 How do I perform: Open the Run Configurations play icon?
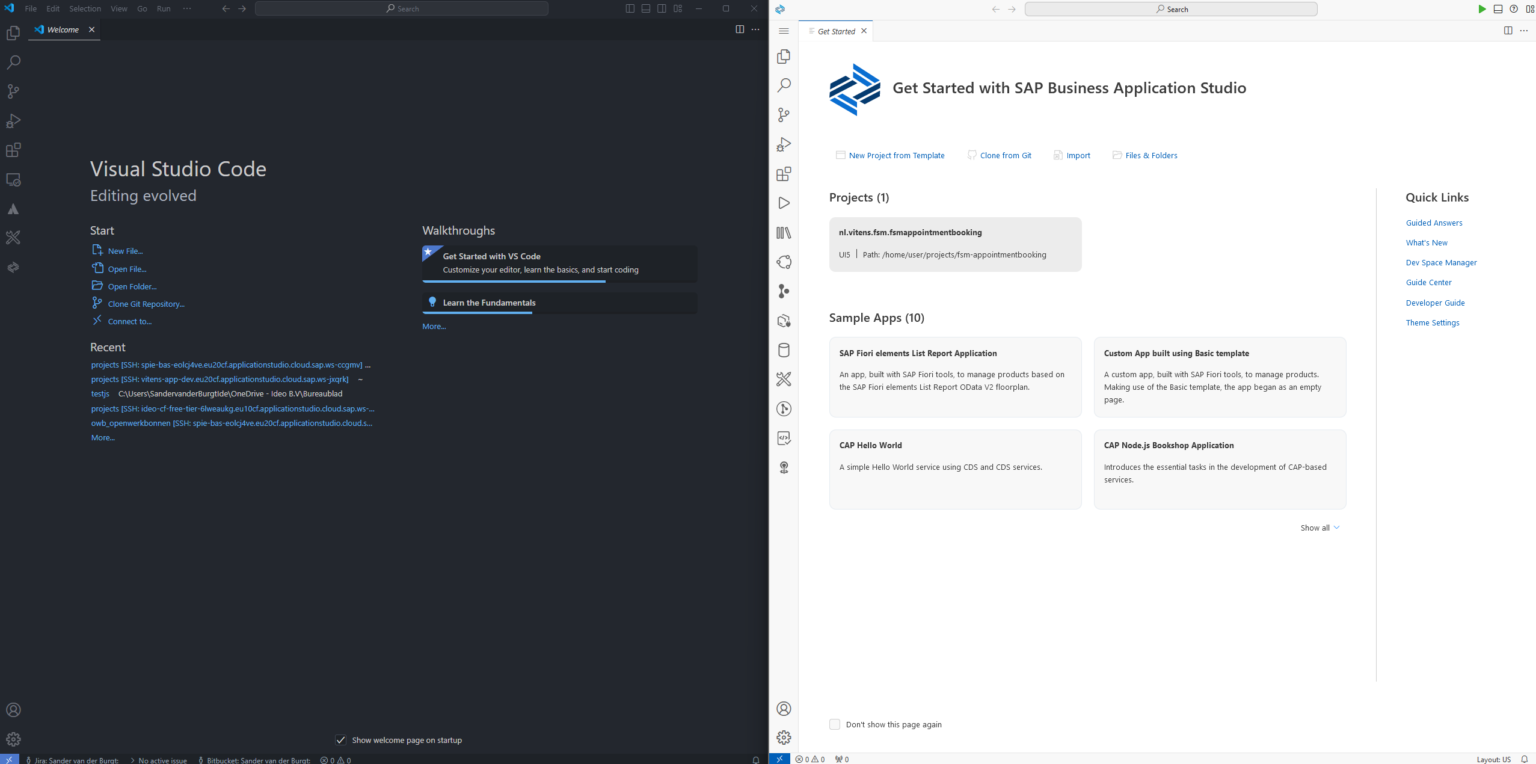pos(784,202)
